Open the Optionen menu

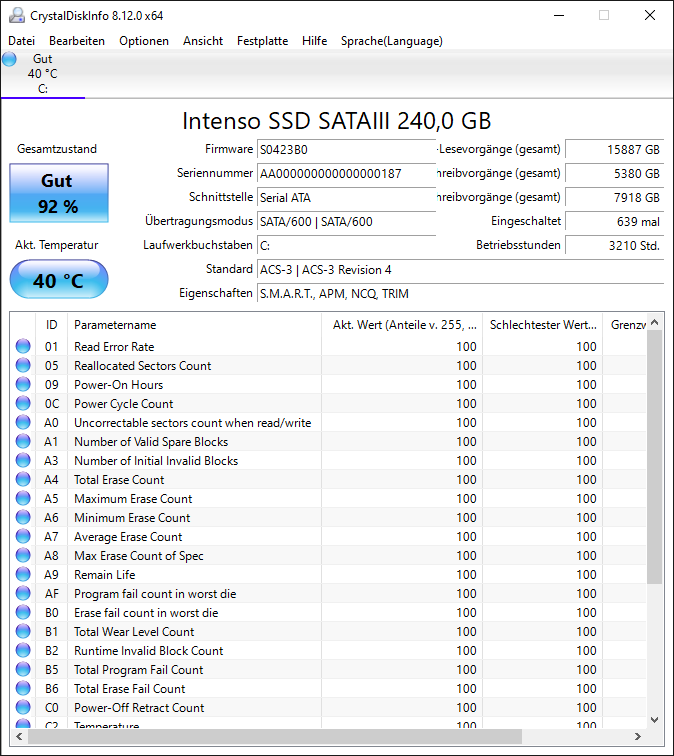point(144,41)
